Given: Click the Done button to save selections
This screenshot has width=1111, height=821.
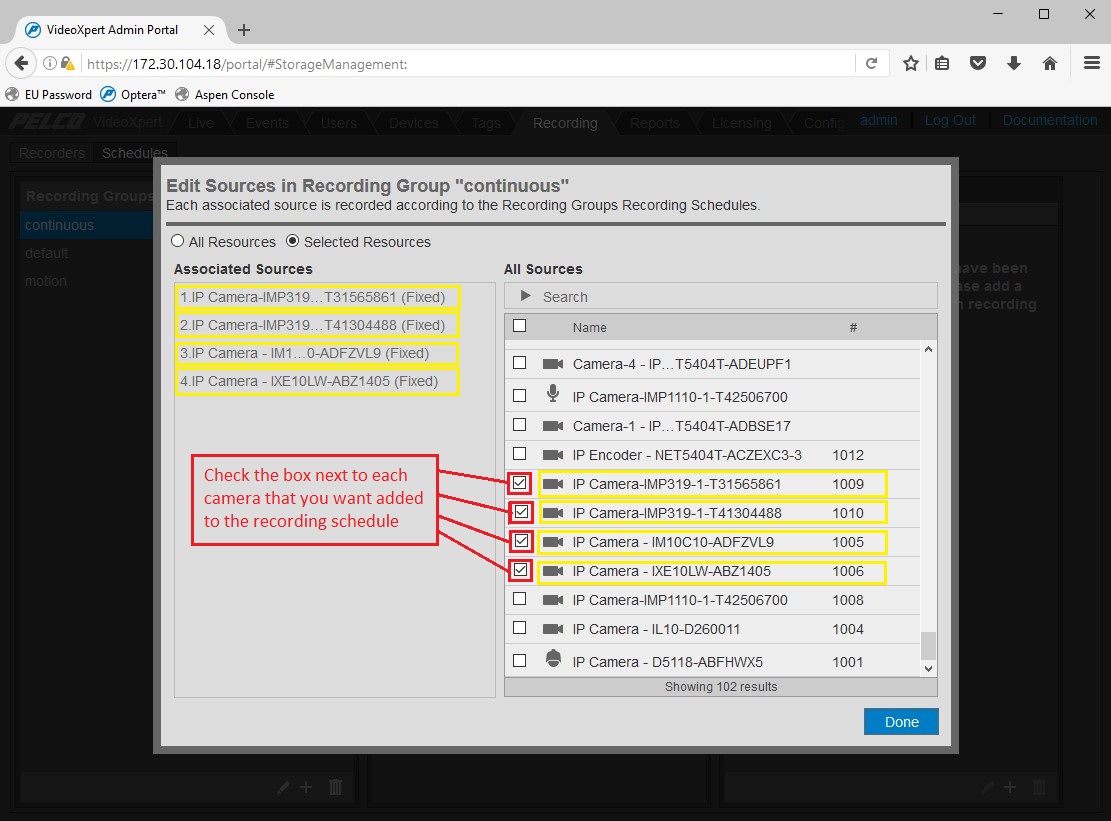Looking at the screenshot, I should coord(899,721).
